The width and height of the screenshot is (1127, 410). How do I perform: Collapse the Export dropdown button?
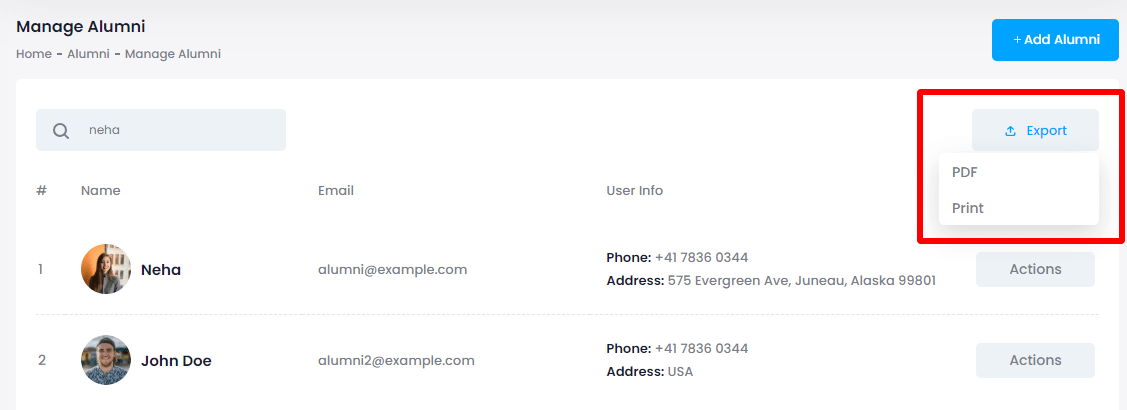(1035, 131)
